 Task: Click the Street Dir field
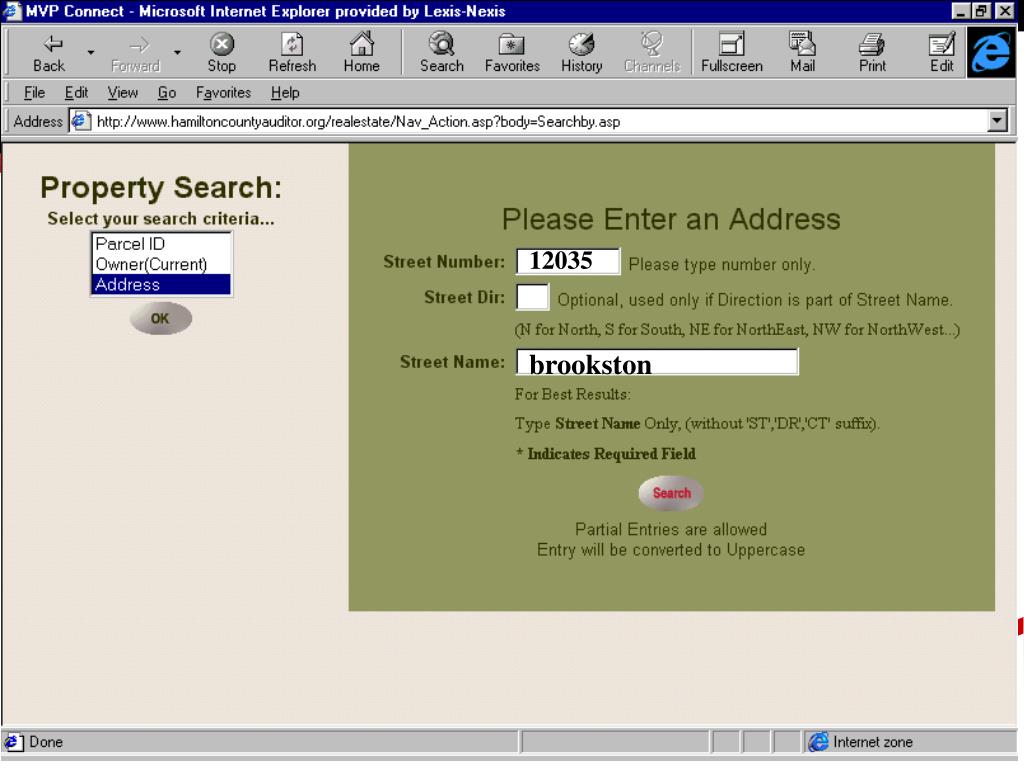pyautogui.click(x=532, y=297)
